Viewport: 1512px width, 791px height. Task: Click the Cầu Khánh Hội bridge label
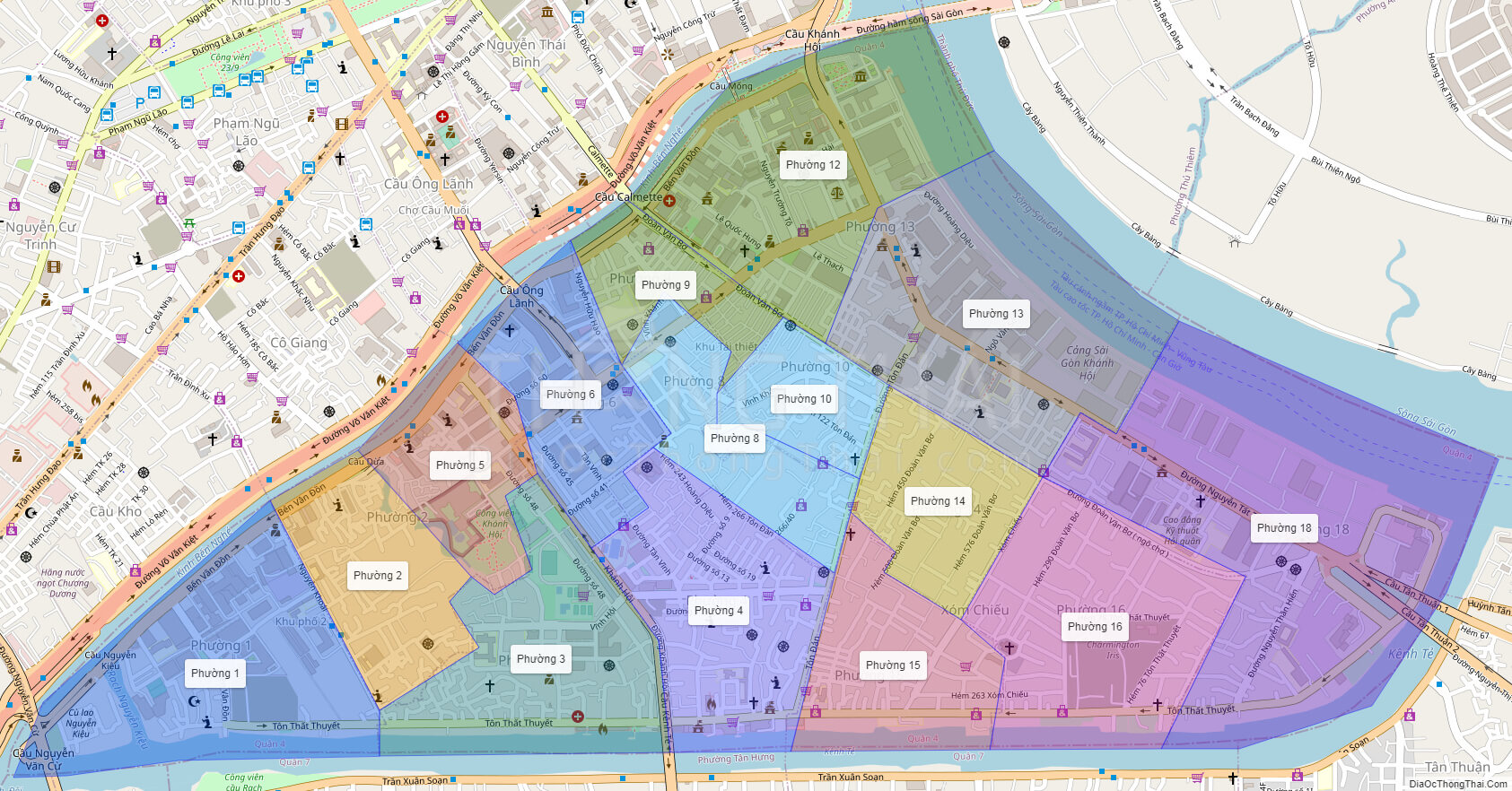click(x=812, y=40)
